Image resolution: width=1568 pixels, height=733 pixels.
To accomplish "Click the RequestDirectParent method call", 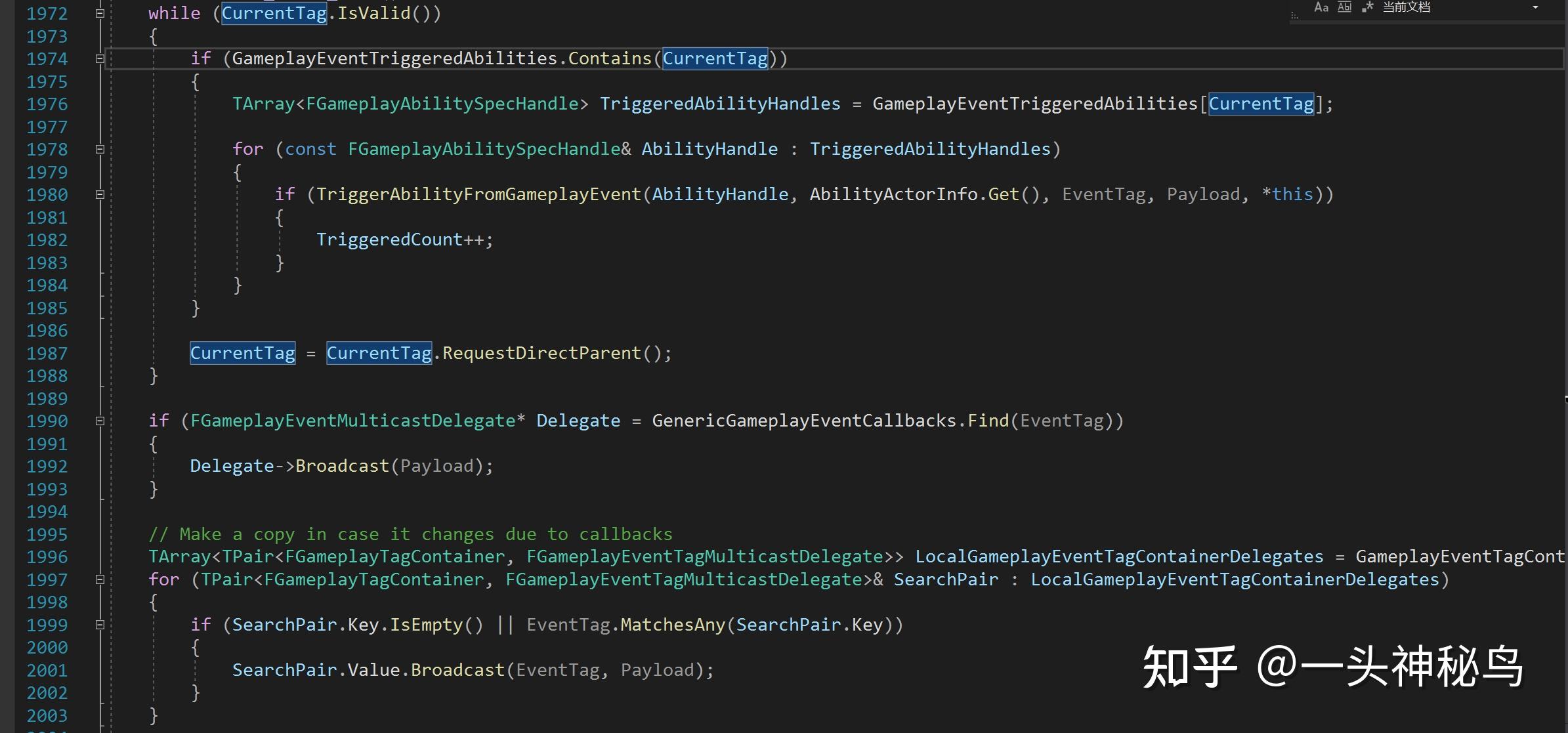I will coord(541,353).
